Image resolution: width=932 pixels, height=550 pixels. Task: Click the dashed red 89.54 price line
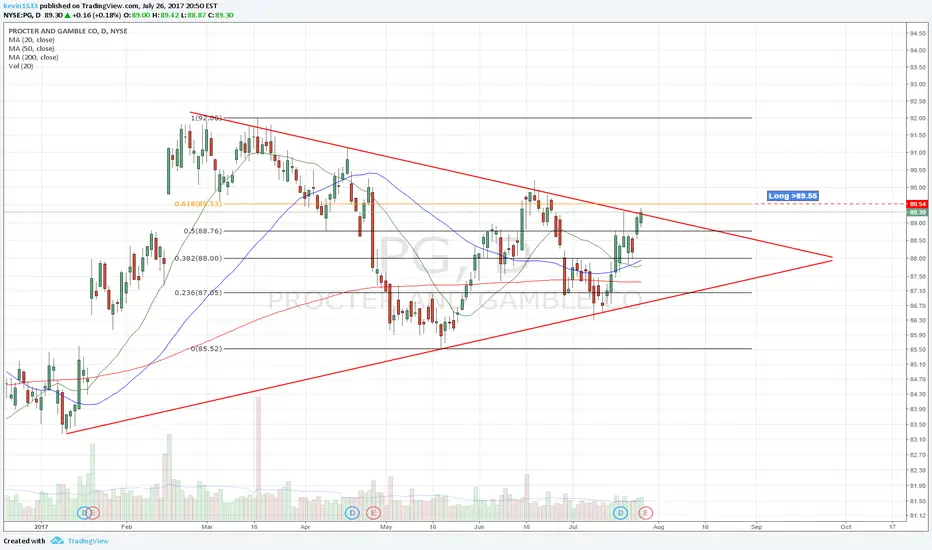click(x=830, y=204)
